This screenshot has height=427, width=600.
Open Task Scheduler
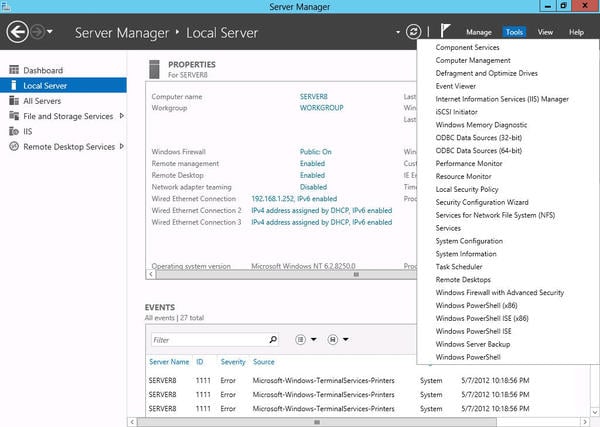point(459,267)
